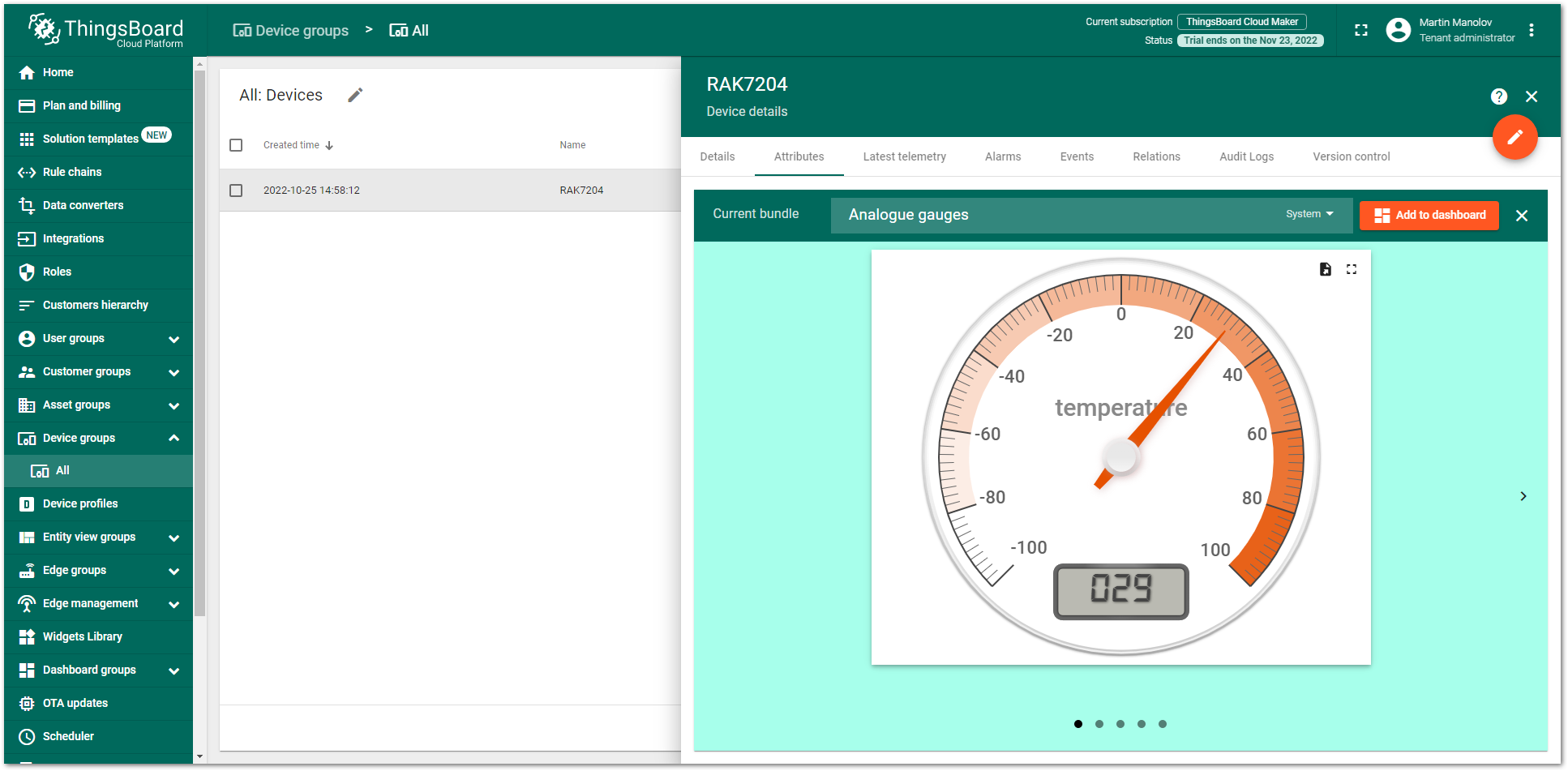The height and width of the screenshot is (771, 1568).
Task: Open Scheduler page
Action: [x=98, y=736]
